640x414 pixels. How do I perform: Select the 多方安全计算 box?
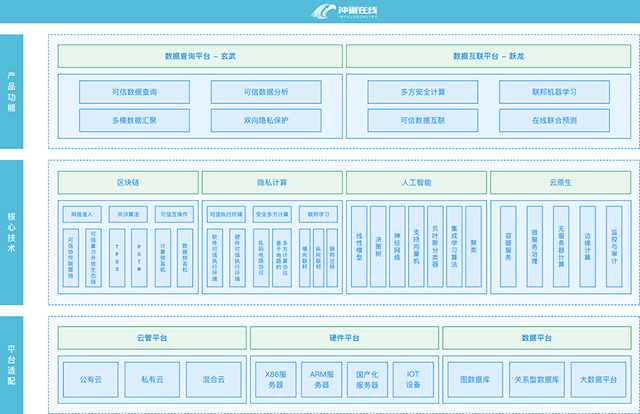421,92
